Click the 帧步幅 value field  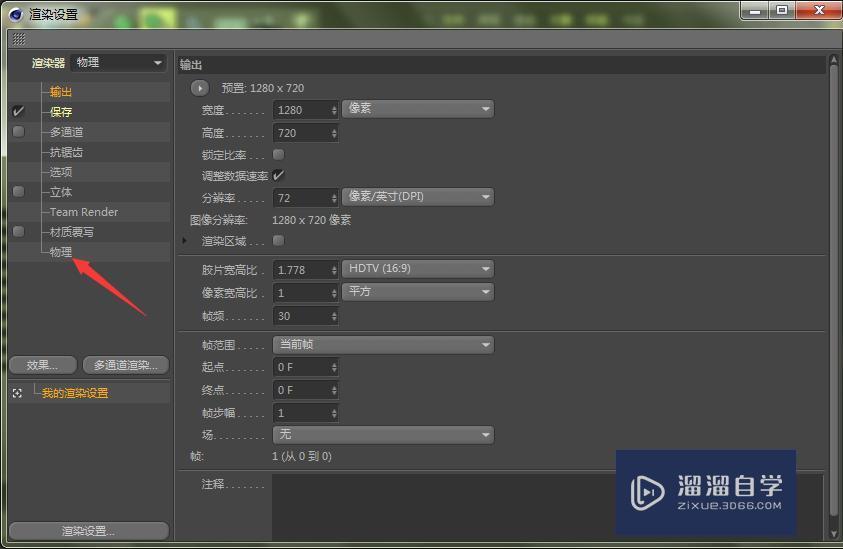[x=301, y=413]
